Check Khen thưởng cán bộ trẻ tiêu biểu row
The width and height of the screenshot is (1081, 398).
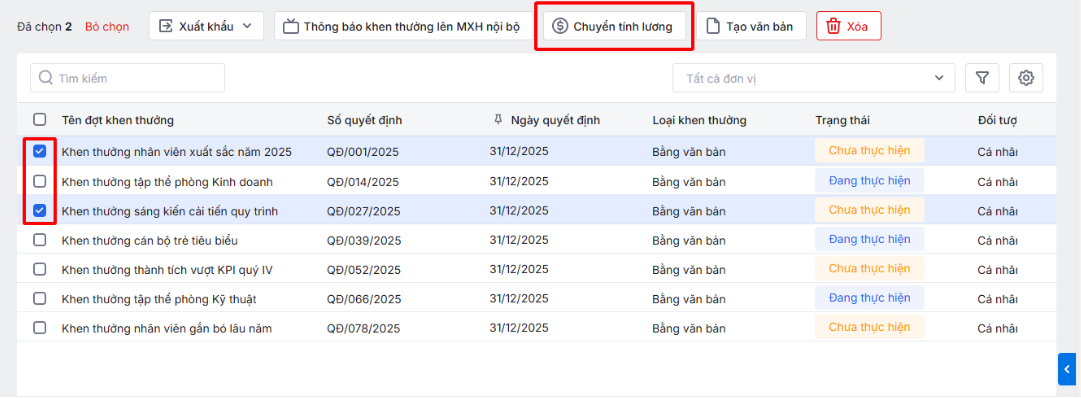[x=40, y=239]
